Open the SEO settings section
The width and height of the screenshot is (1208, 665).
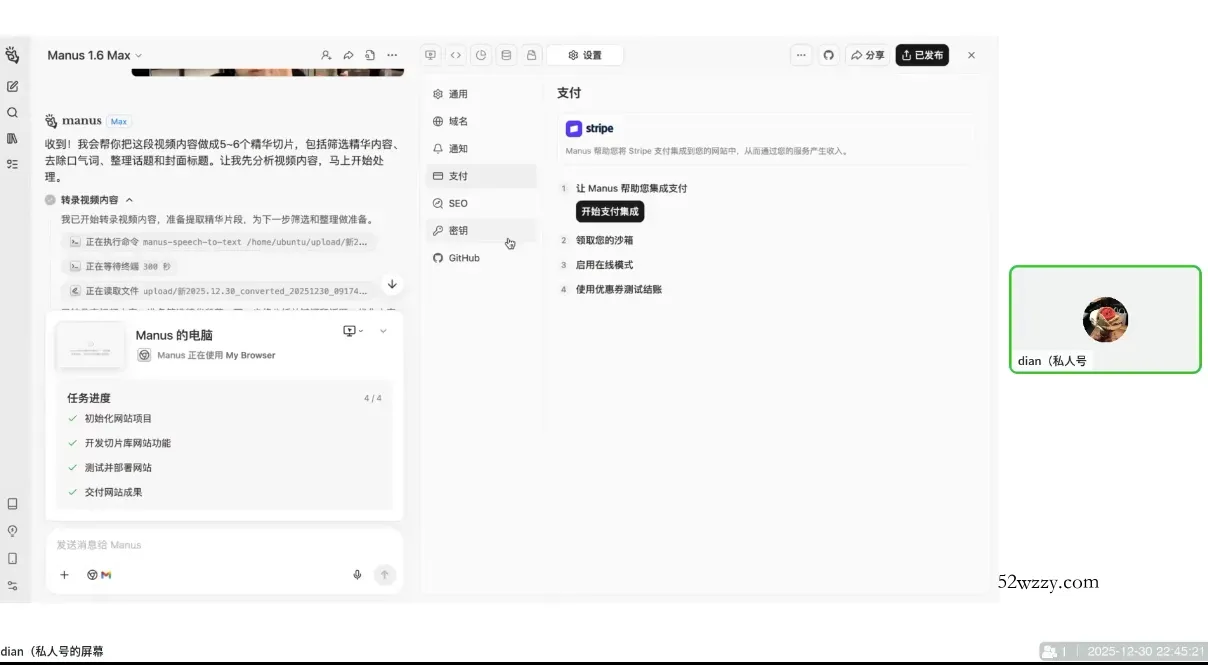pyautogui.click(x=458, y=203)
